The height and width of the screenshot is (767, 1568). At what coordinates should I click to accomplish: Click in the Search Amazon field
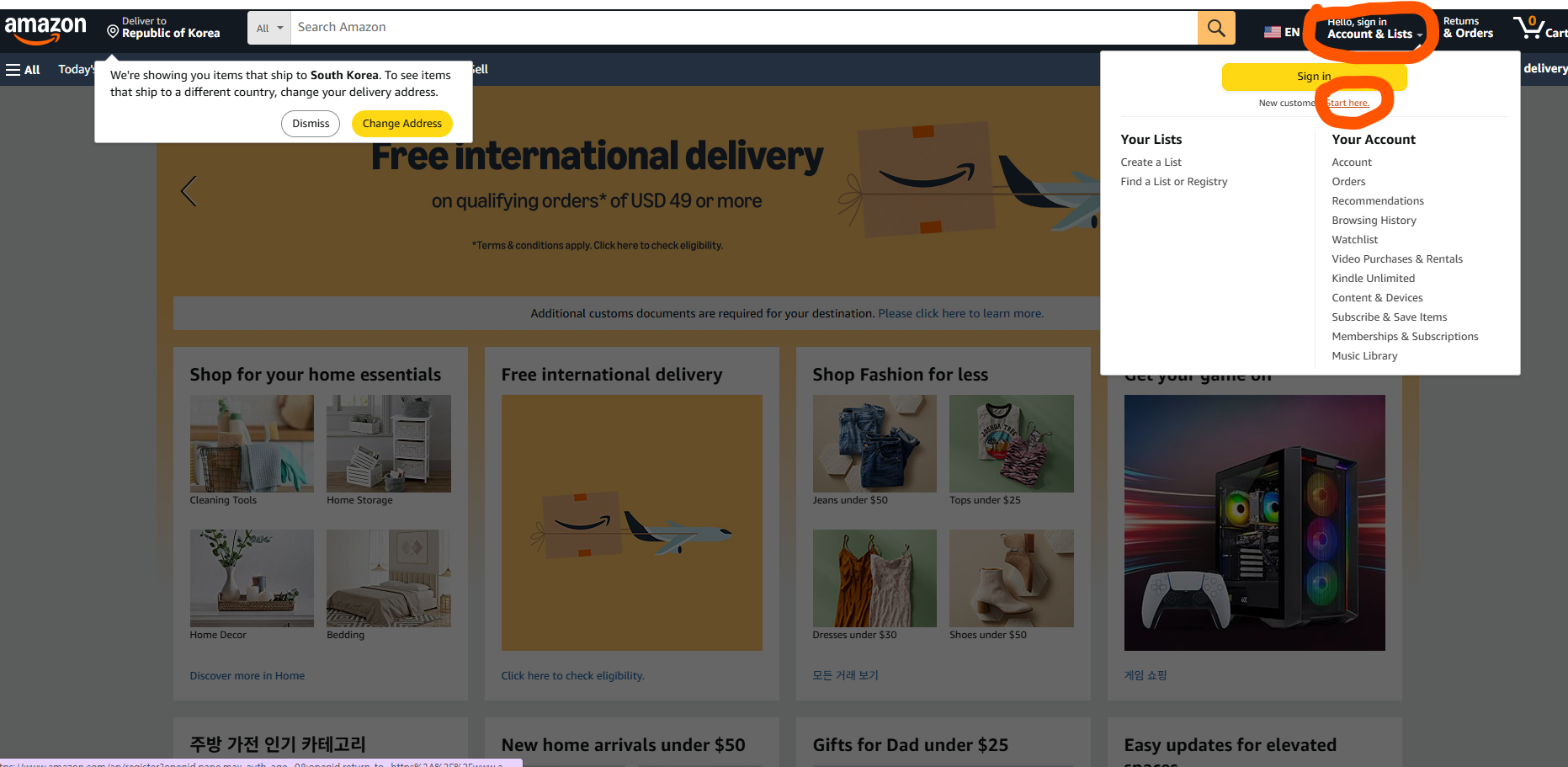(x=744, y=28)
